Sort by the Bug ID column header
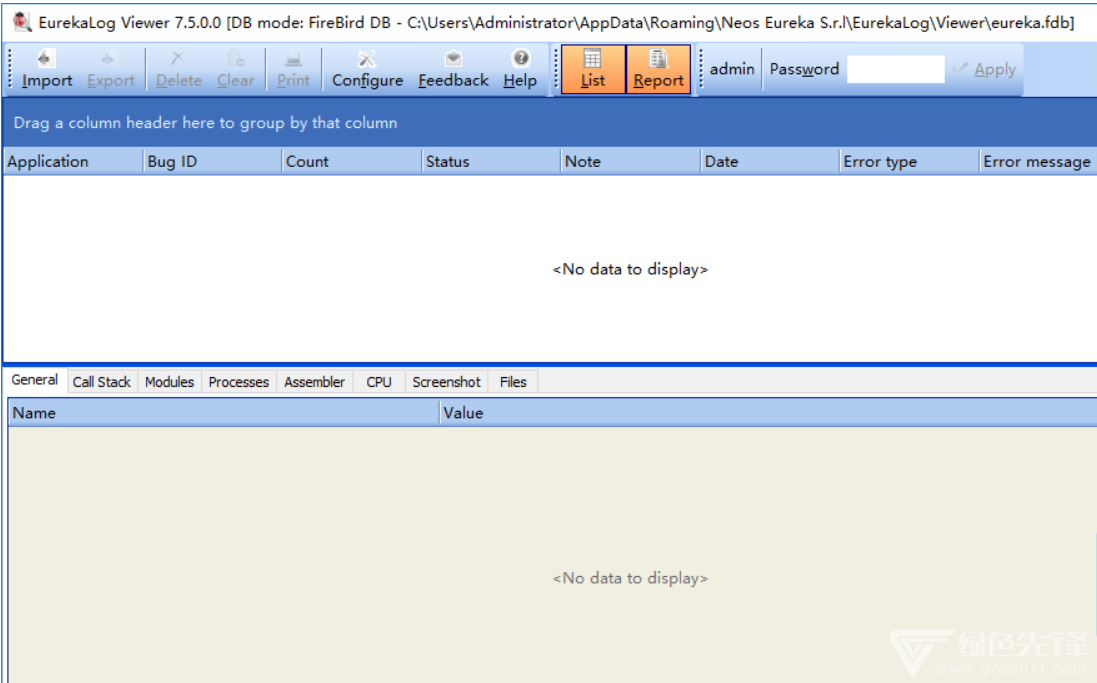The image size is (1097, 683). (x=212, y=162)
